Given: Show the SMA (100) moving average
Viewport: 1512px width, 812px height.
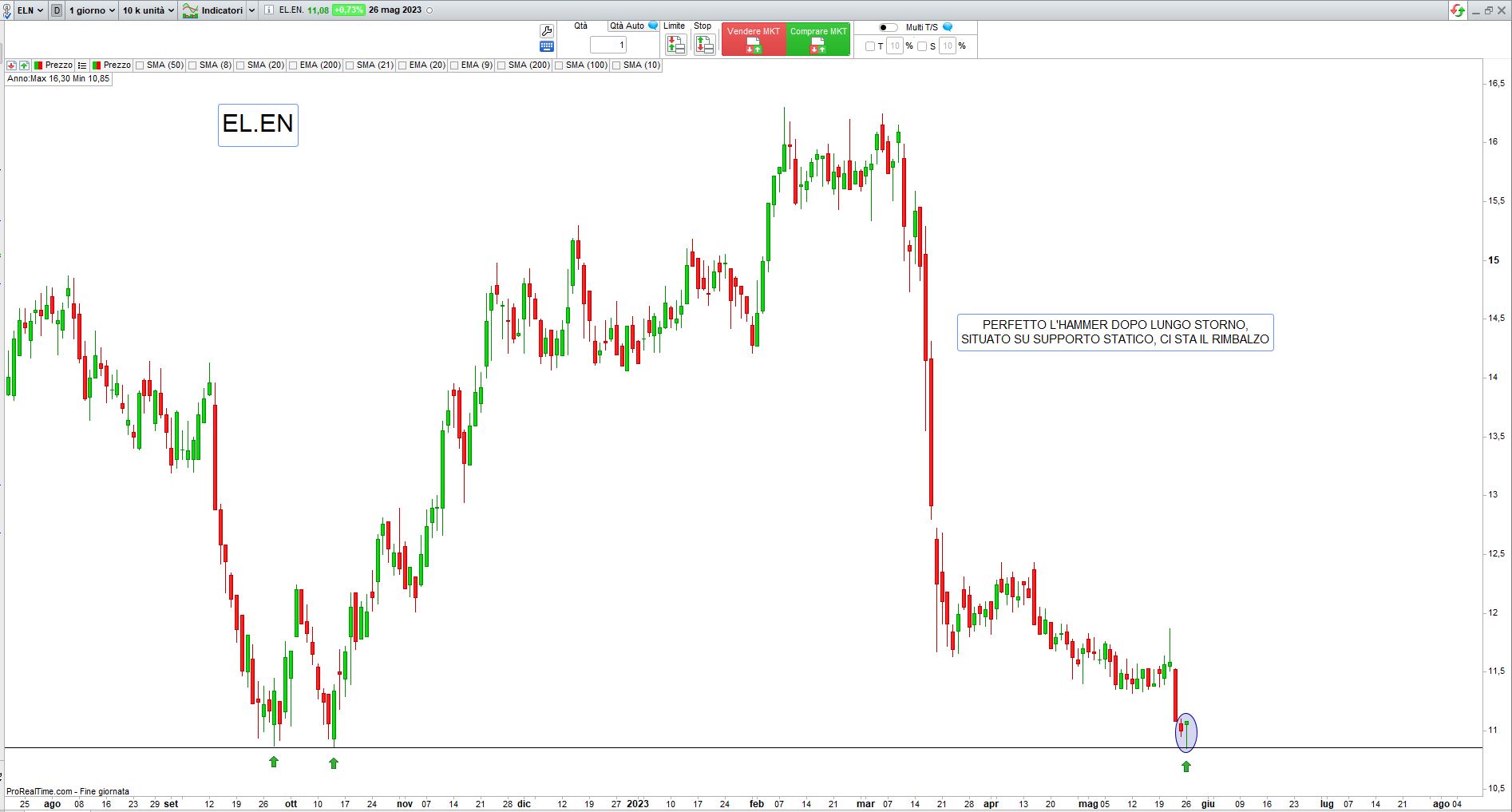Looking at the screenshot, I should (559, 65).
